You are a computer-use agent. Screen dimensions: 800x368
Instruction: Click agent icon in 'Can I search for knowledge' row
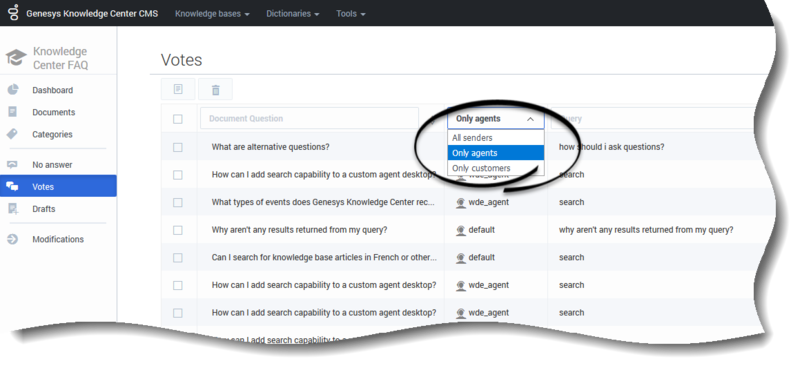point(461,258)
